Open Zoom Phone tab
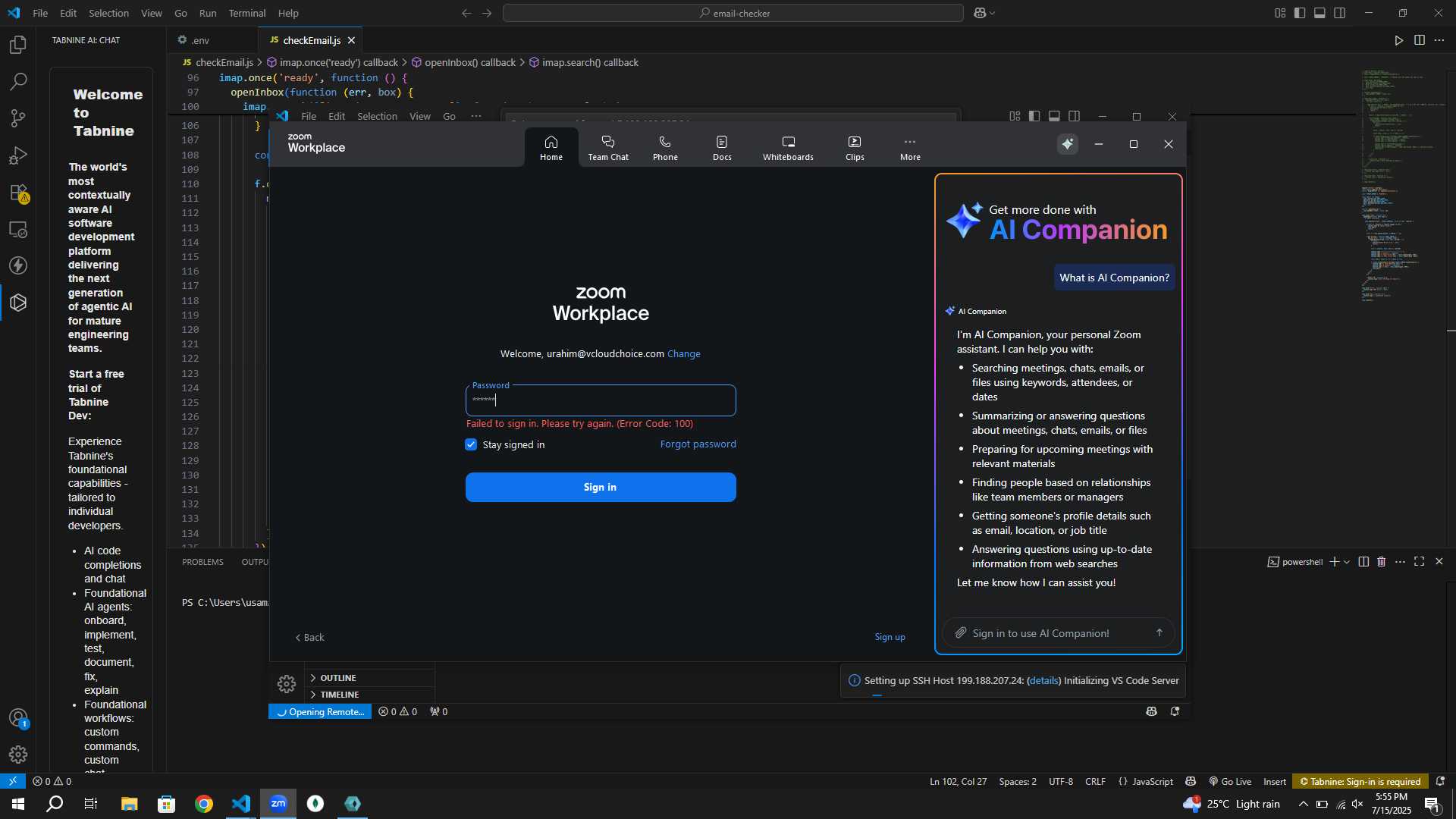 [665, 148]
